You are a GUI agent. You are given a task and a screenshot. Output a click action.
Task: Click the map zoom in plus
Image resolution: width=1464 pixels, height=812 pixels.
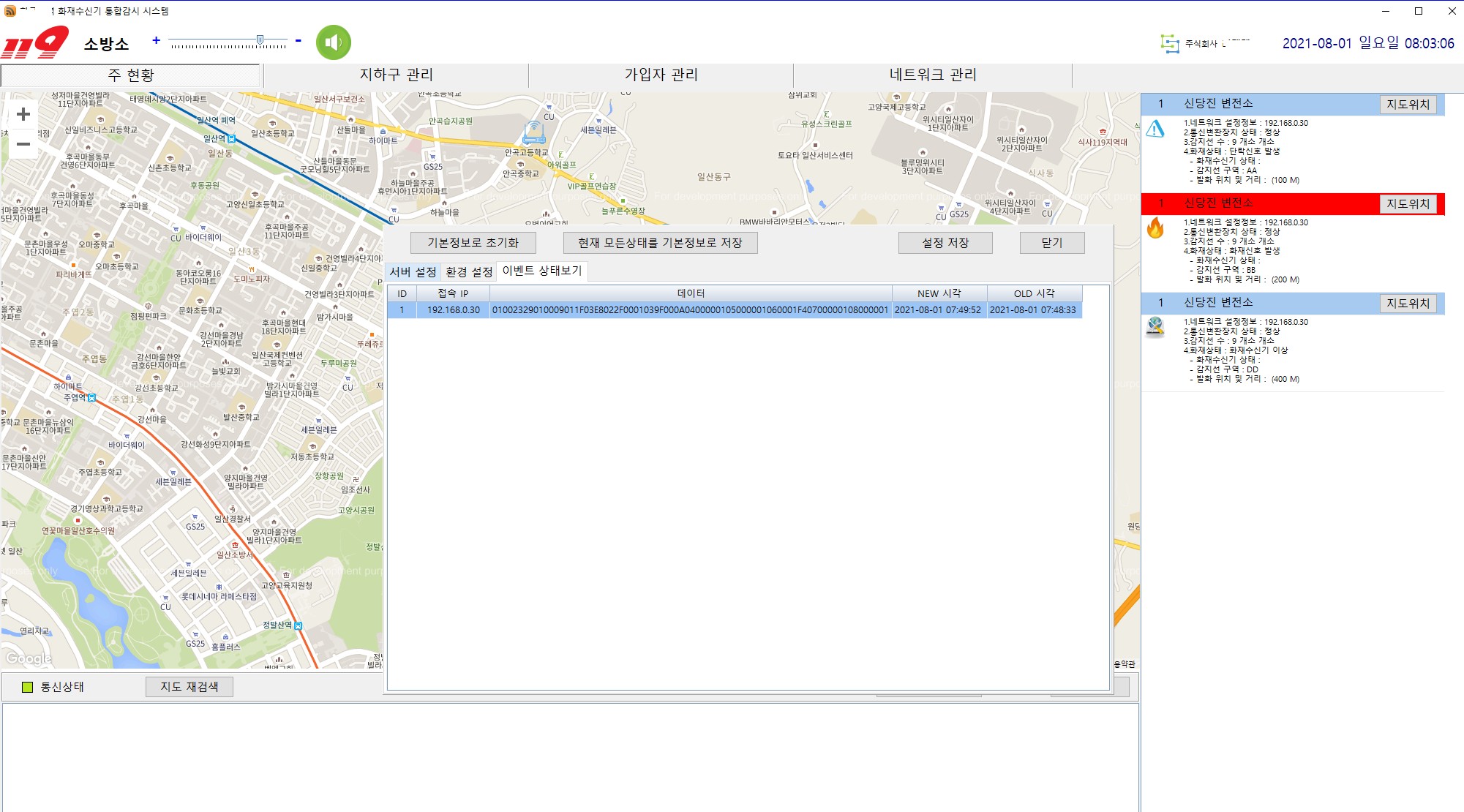point(23,115)
